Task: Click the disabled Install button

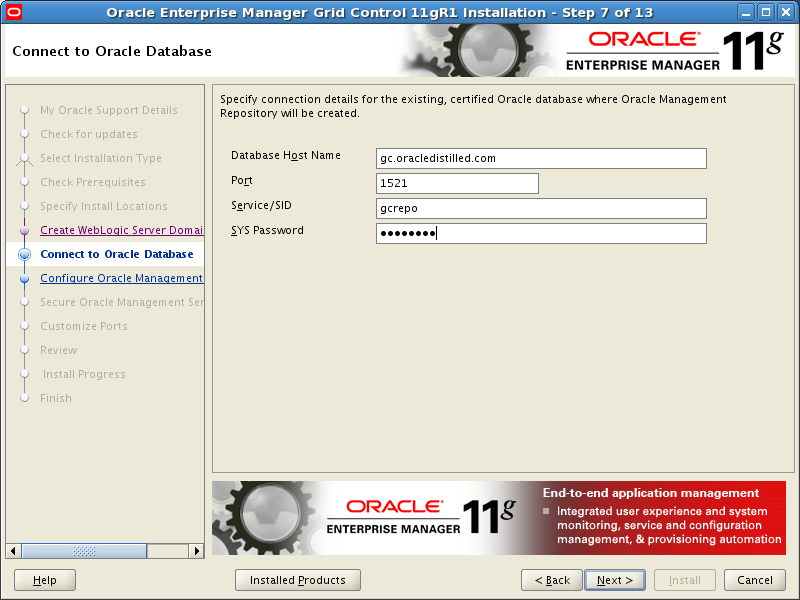Action: coord(685,580)
